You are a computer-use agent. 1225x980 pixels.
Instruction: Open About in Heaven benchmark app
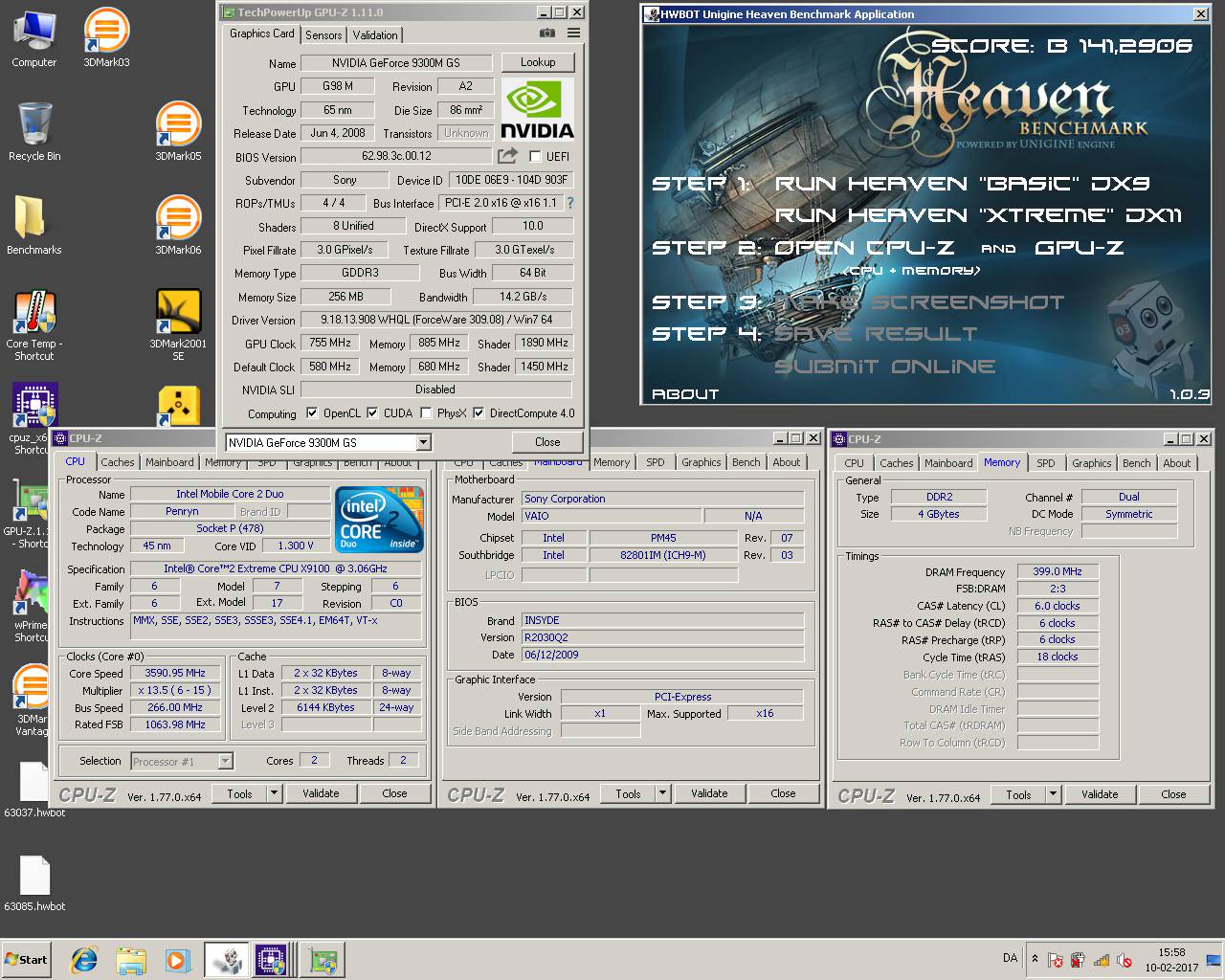click(x=685, y=394)
